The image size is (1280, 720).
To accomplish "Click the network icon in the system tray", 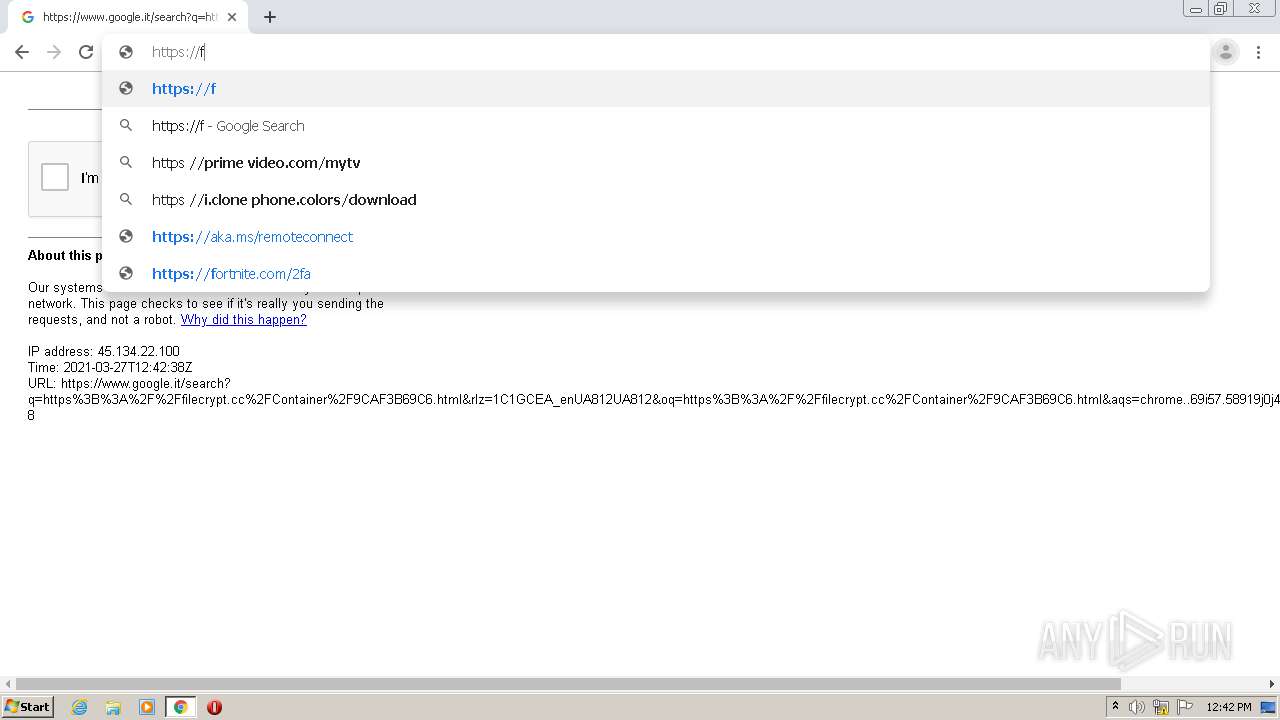I will [1161, 707].
